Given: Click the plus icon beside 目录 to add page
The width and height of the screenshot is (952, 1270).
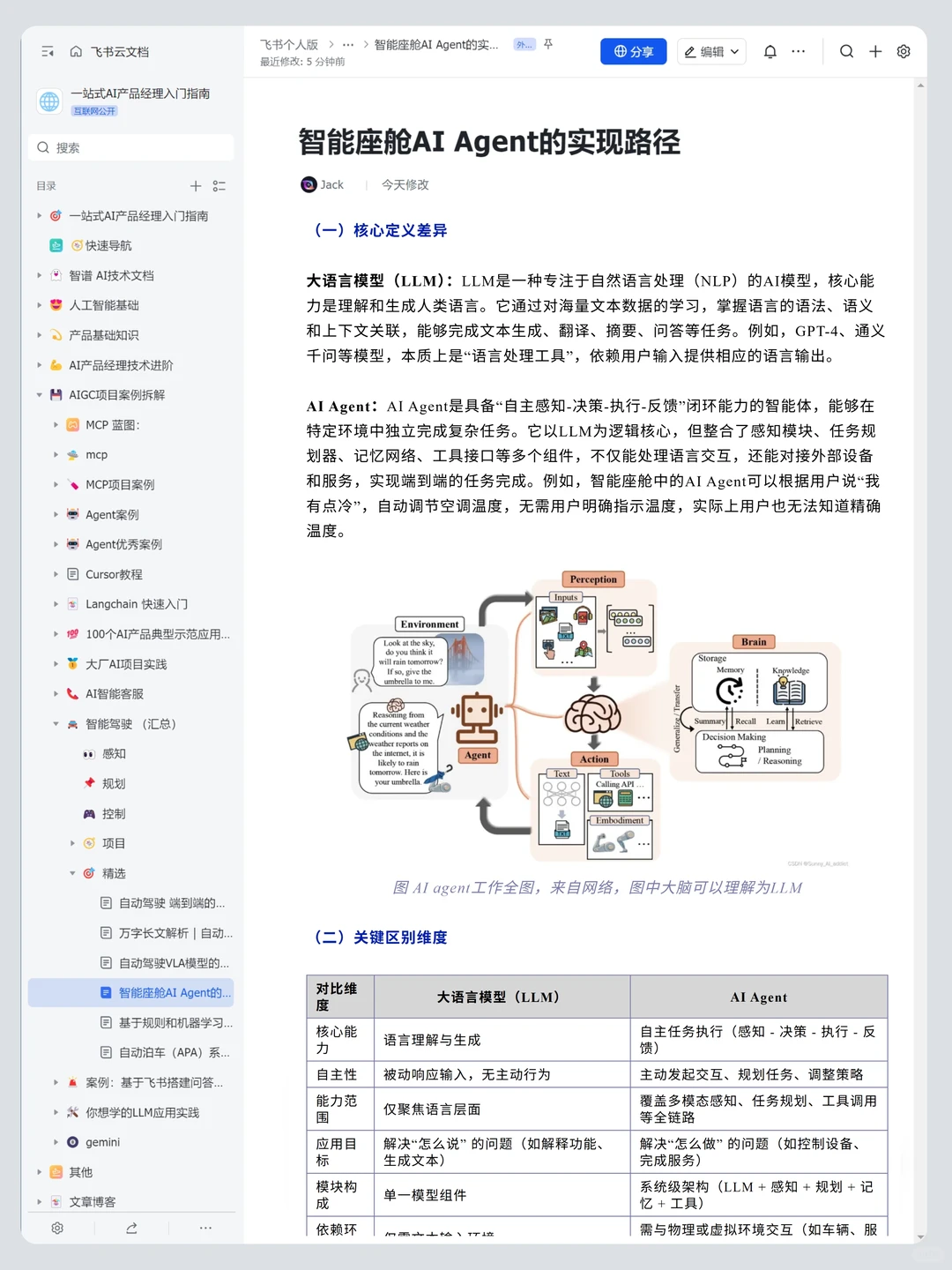Looking at the screenshot, I should click(x=196, y=186).
